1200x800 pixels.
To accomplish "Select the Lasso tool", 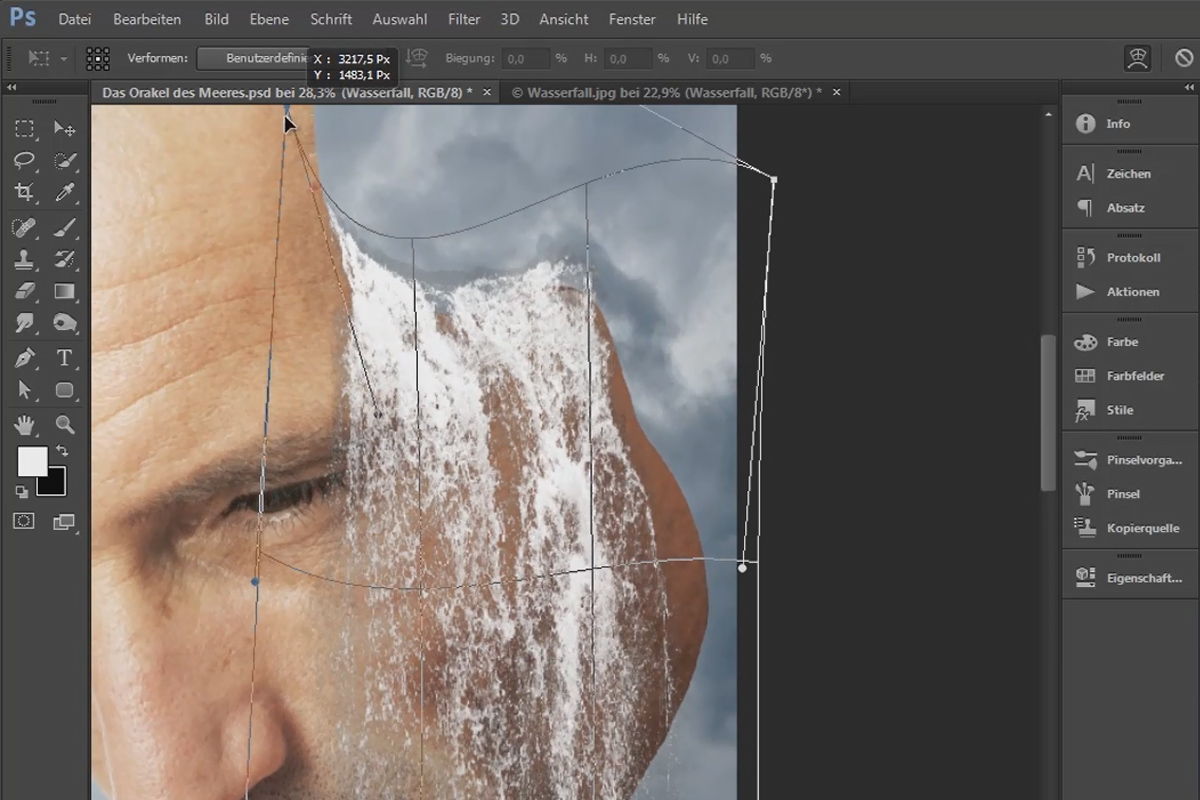I will click(x=25, y=160).
